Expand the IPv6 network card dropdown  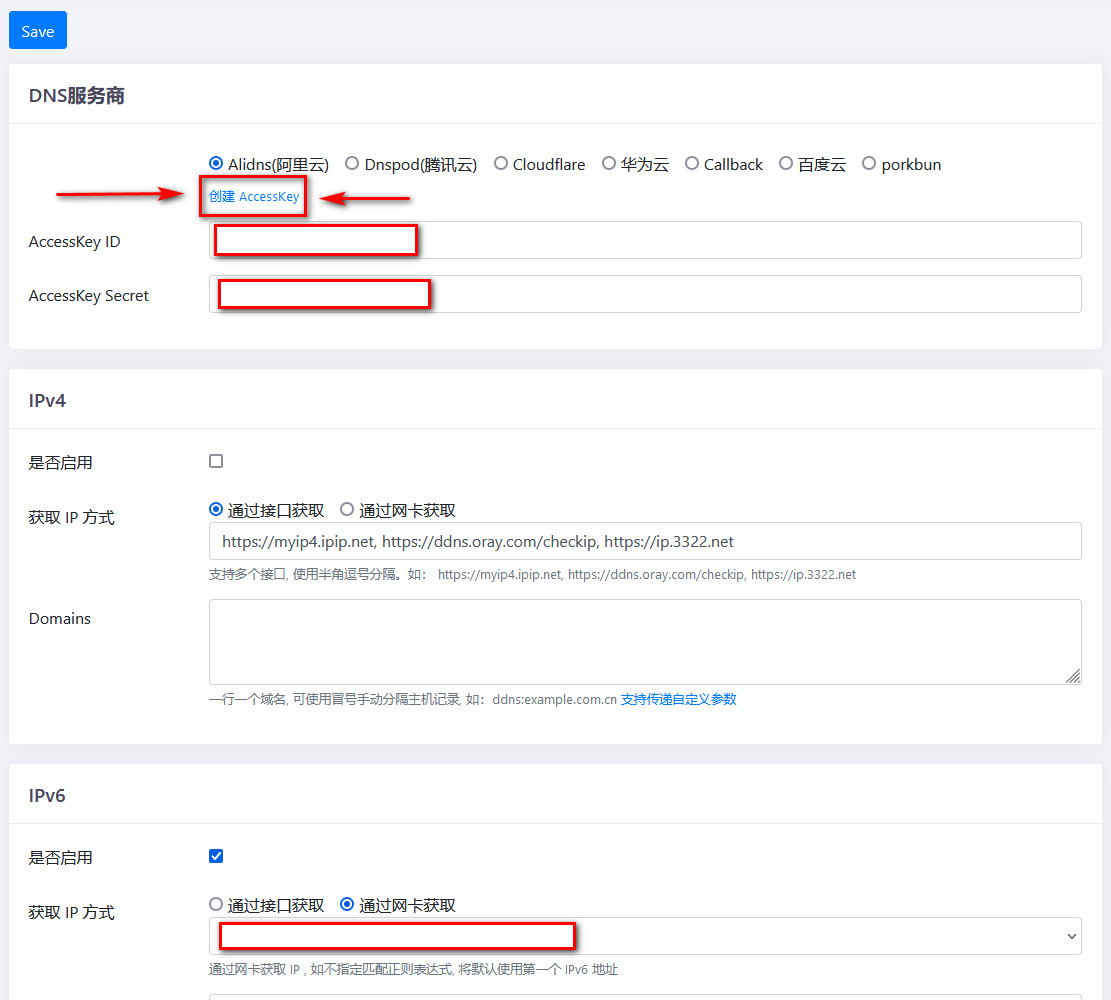[1072, 936]
